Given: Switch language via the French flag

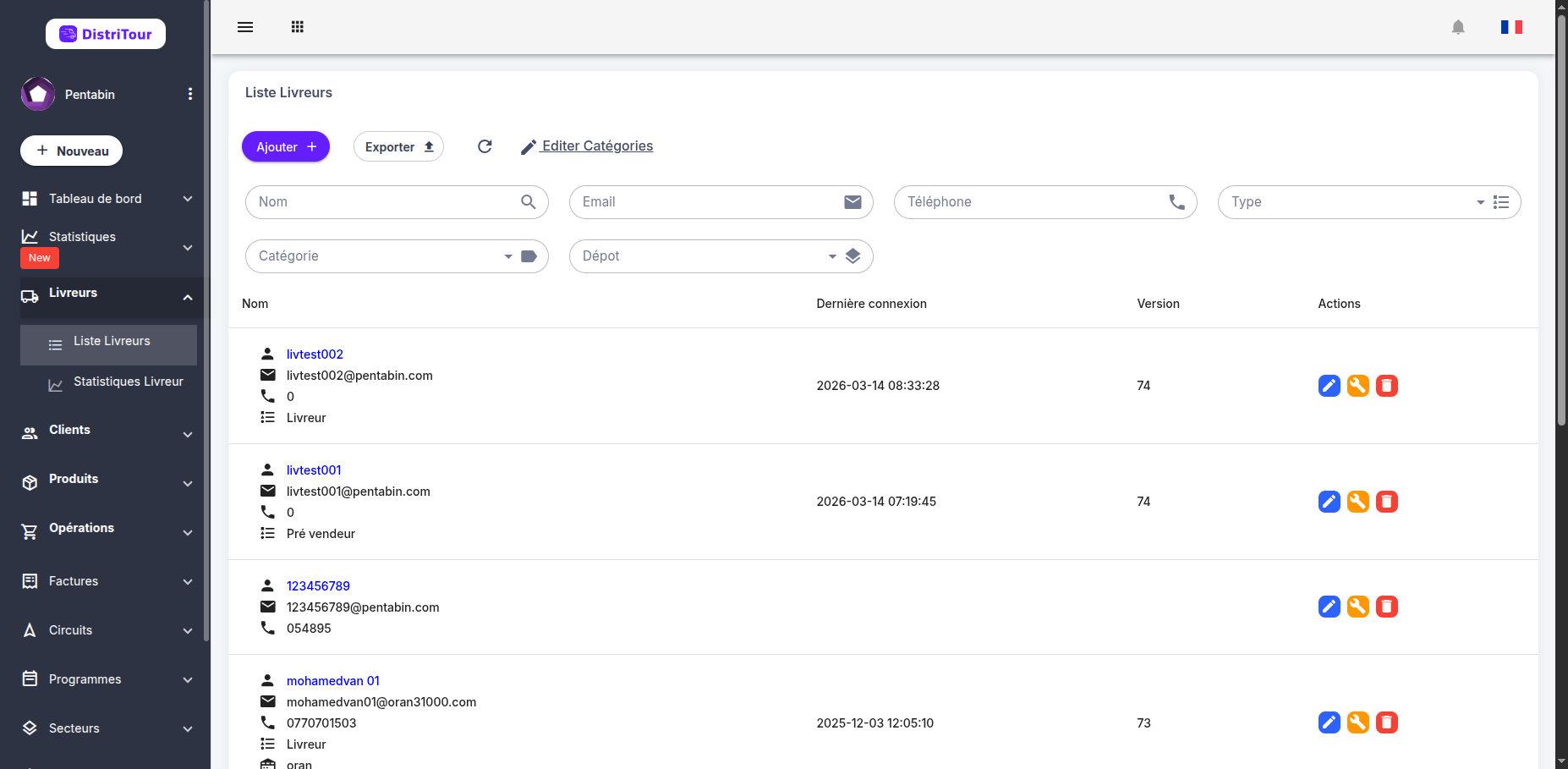Looking at the screenshot, I should pyautogui.click(x=1511, y=27).
